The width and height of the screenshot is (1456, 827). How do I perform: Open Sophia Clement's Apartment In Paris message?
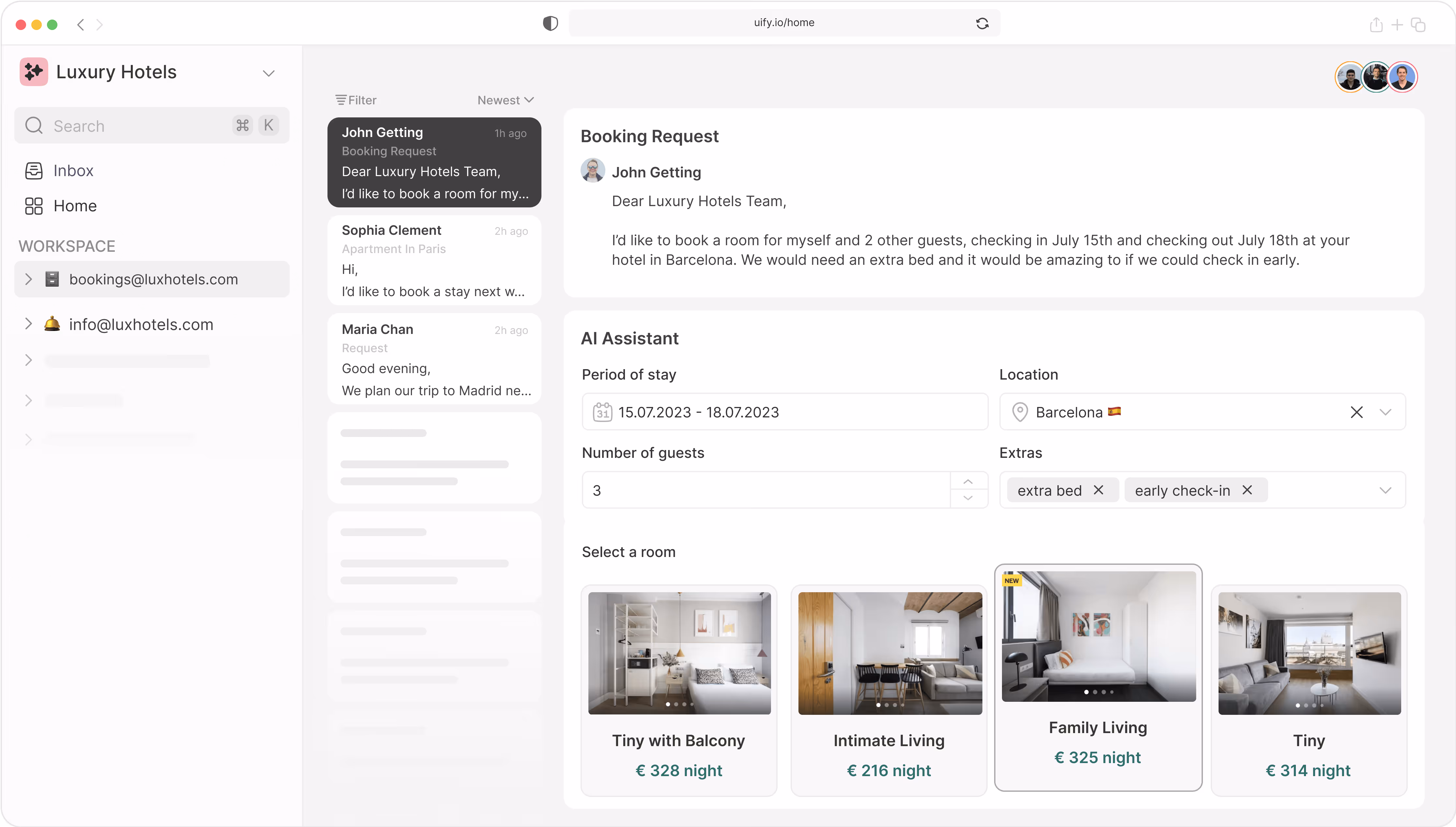434,260
